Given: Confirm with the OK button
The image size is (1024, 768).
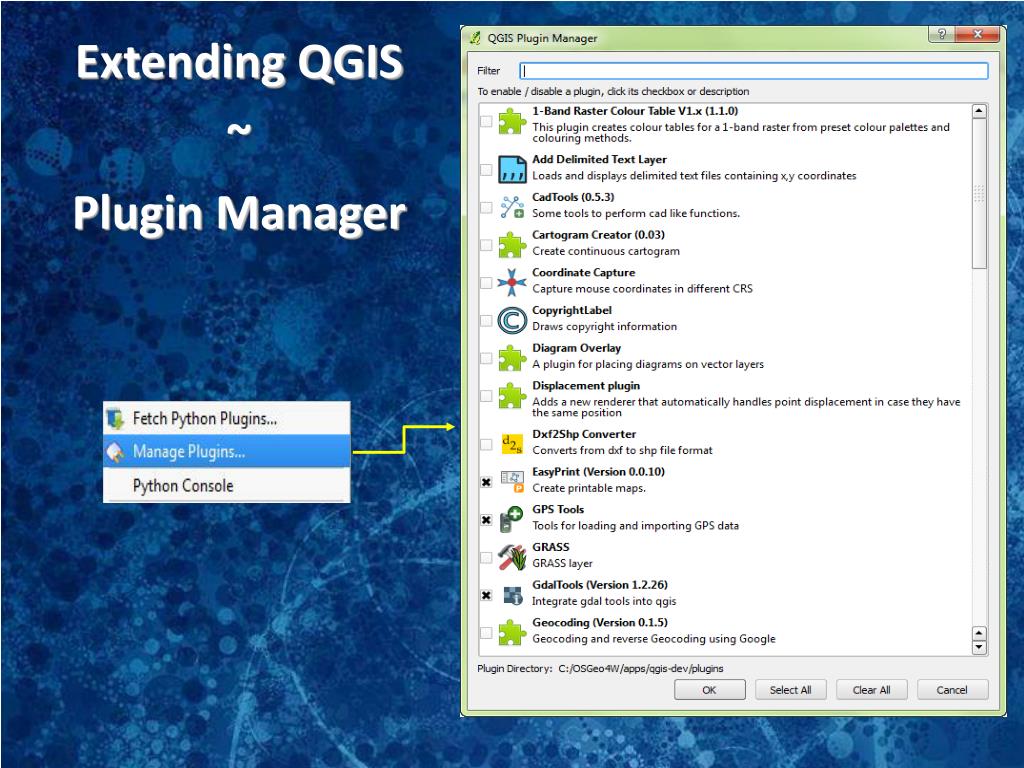Looking at the screenshot, I should (709, 690).
